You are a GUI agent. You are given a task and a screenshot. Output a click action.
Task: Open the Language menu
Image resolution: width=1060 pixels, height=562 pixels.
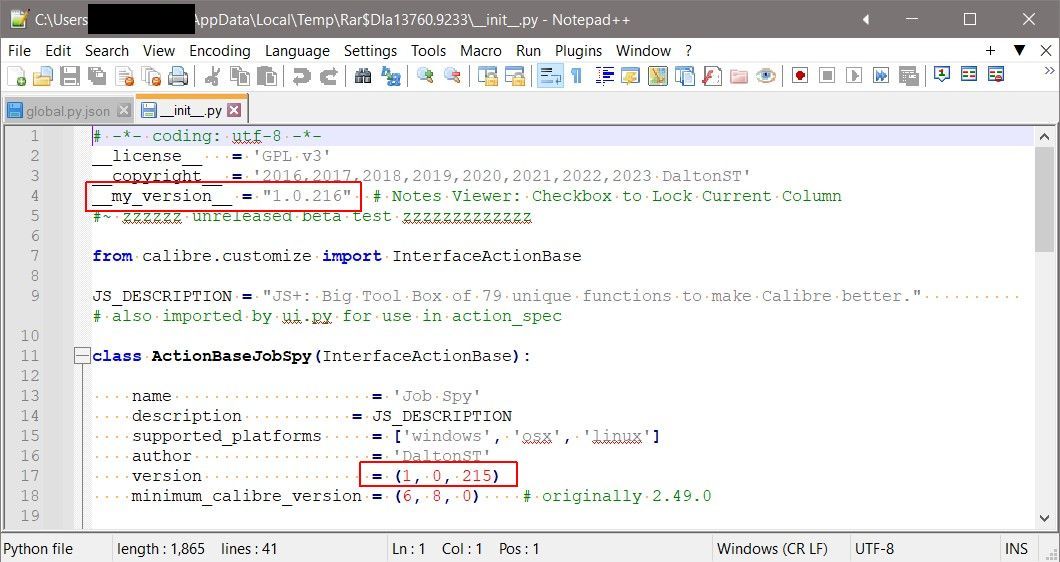pyautogui.click(x=297, y=51)
